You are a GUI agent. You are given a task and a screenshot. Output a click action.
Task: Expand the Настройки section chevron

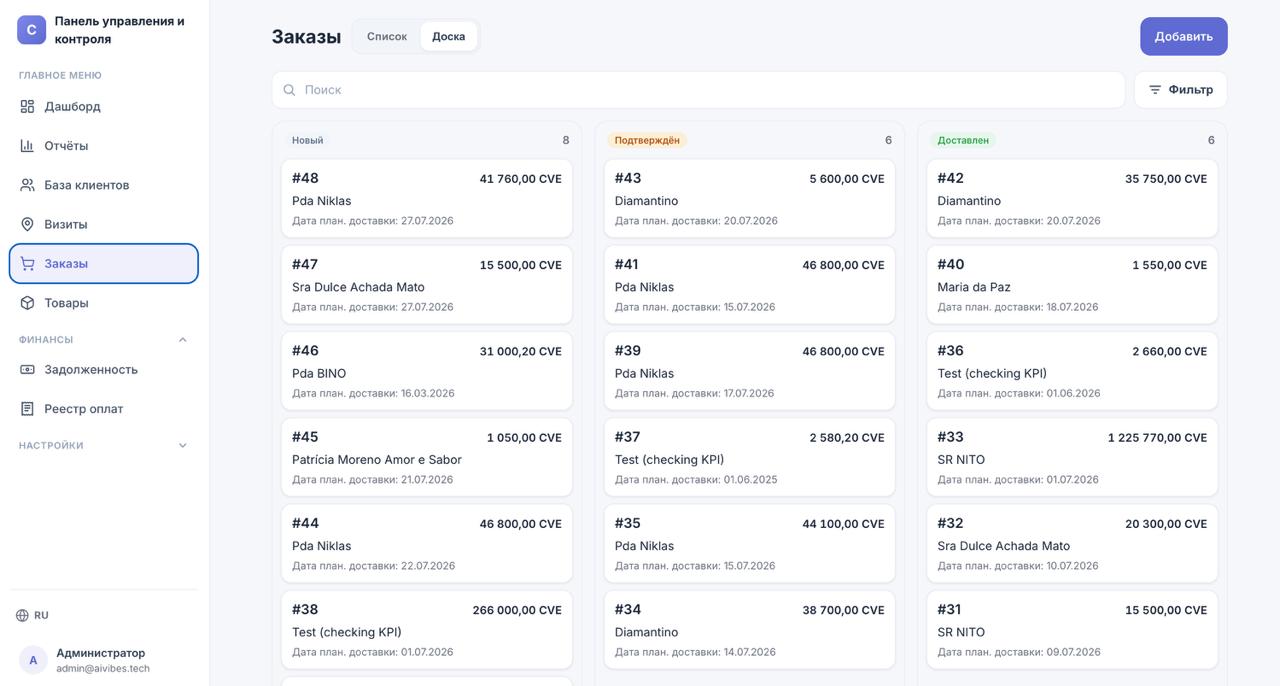click(x=182, y=446)
